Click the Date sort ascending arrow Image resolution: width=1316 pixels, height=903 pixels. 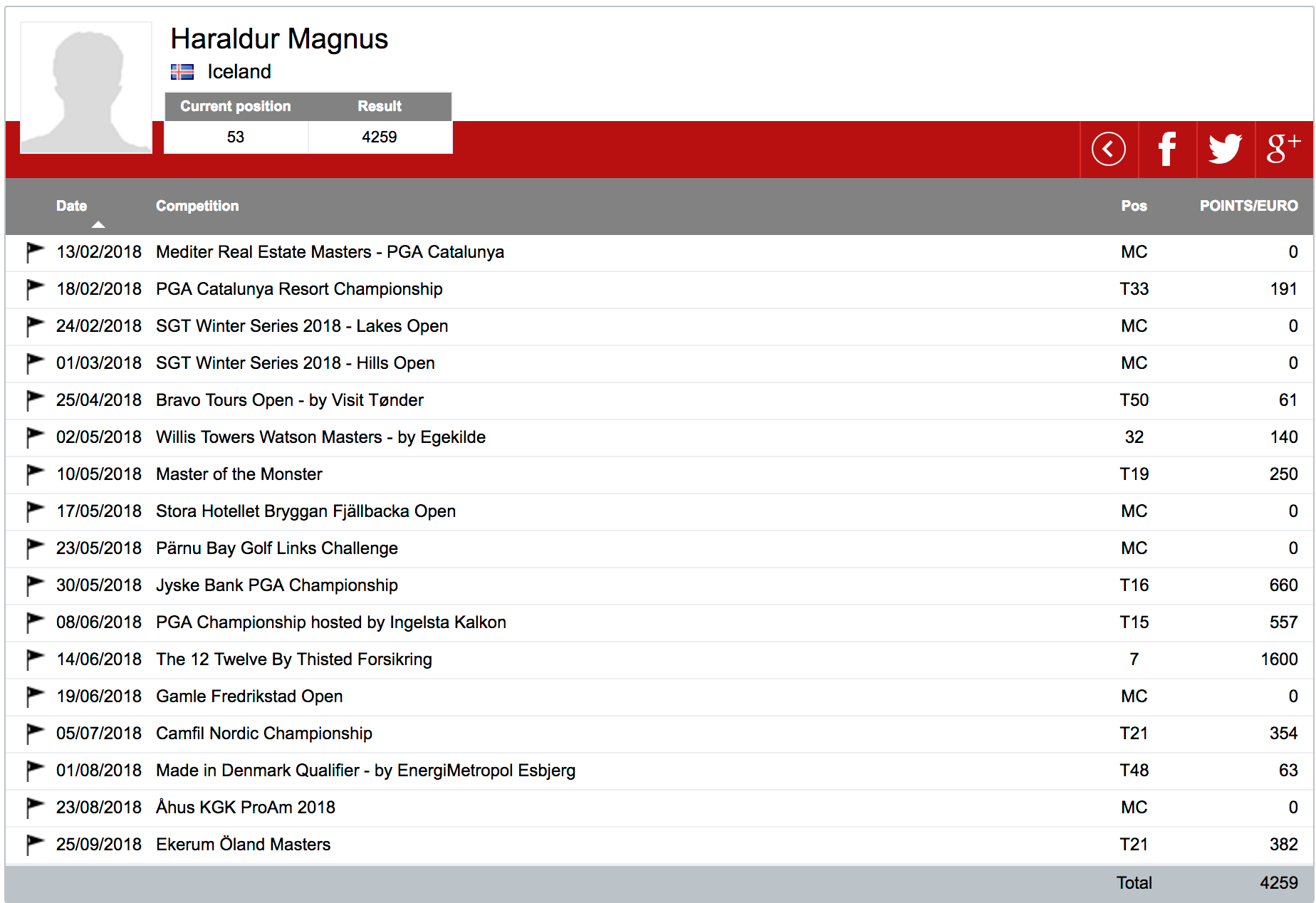tap(98, 224)
